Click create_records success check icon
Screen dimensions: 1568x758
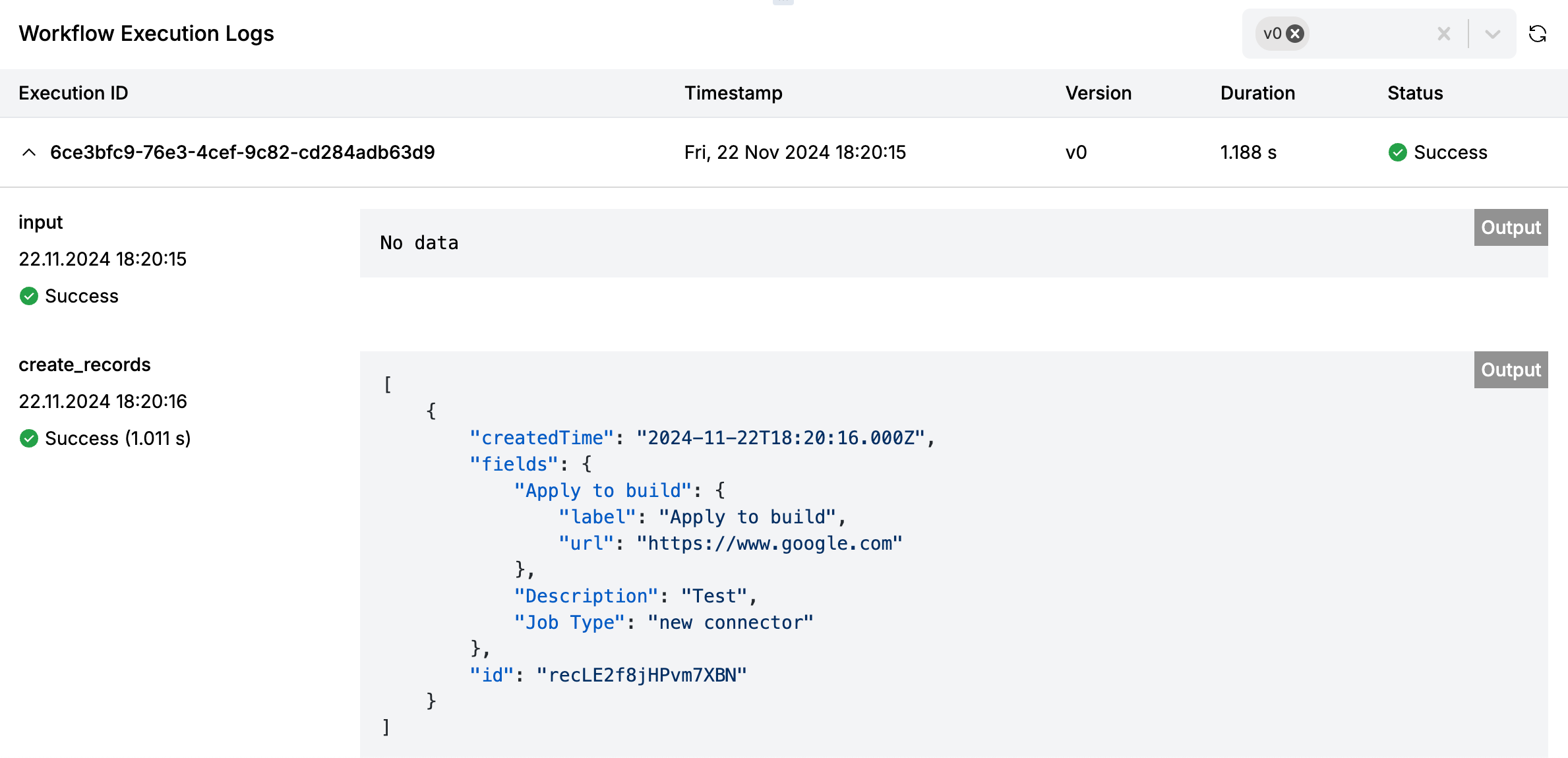(29, 438)
